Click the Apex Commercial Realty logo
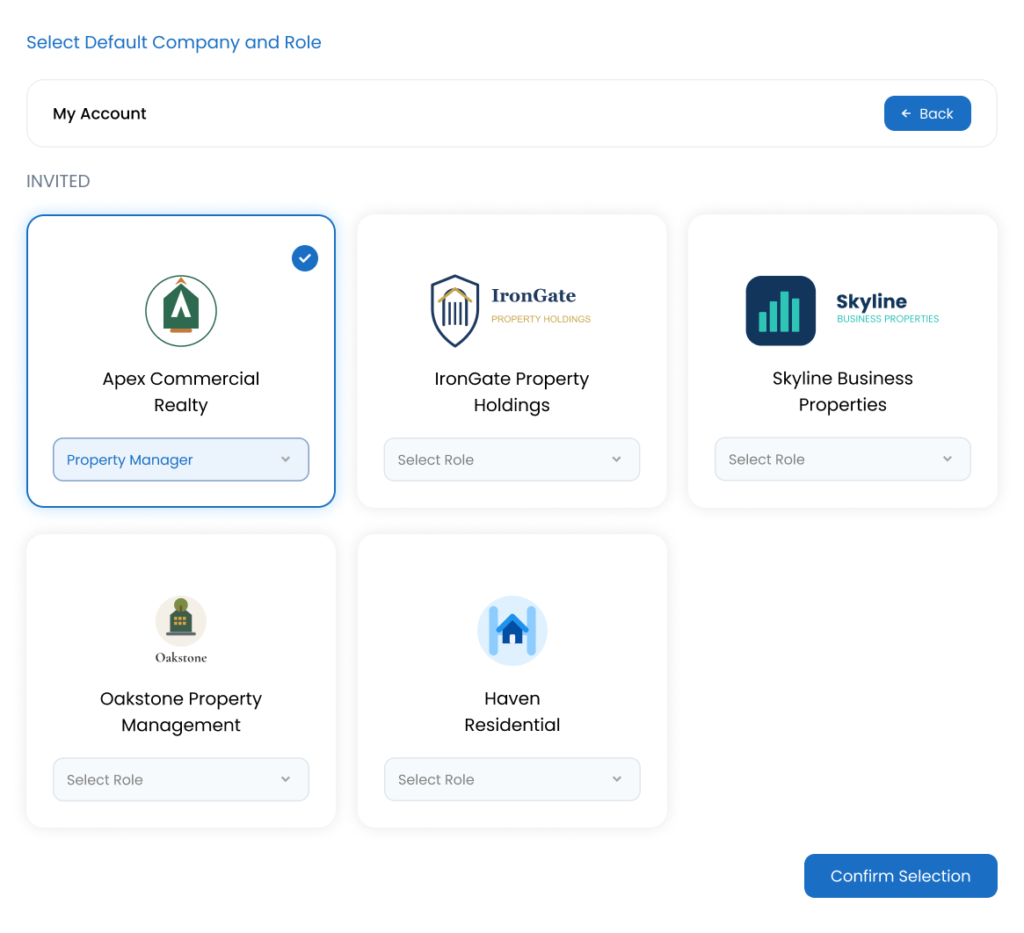1024x933 pixels. click(181, 311)
